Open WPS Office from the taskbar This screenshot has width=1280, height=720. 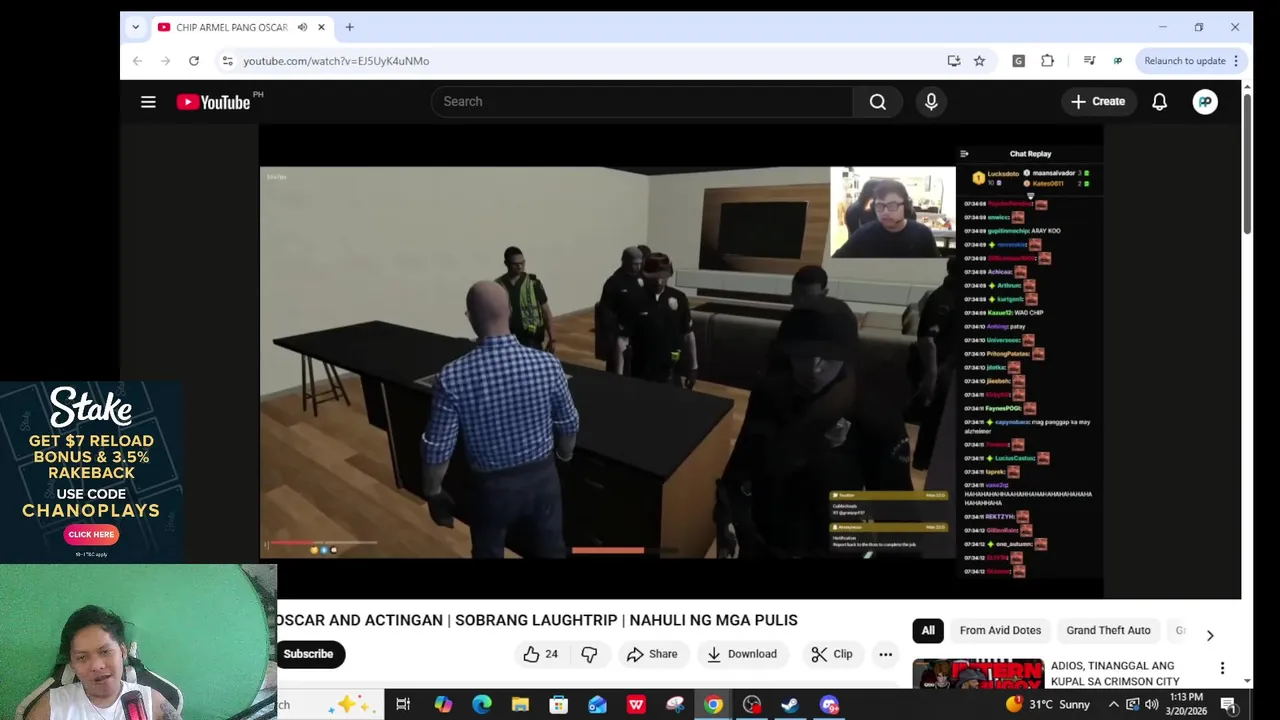pos(636,705)
